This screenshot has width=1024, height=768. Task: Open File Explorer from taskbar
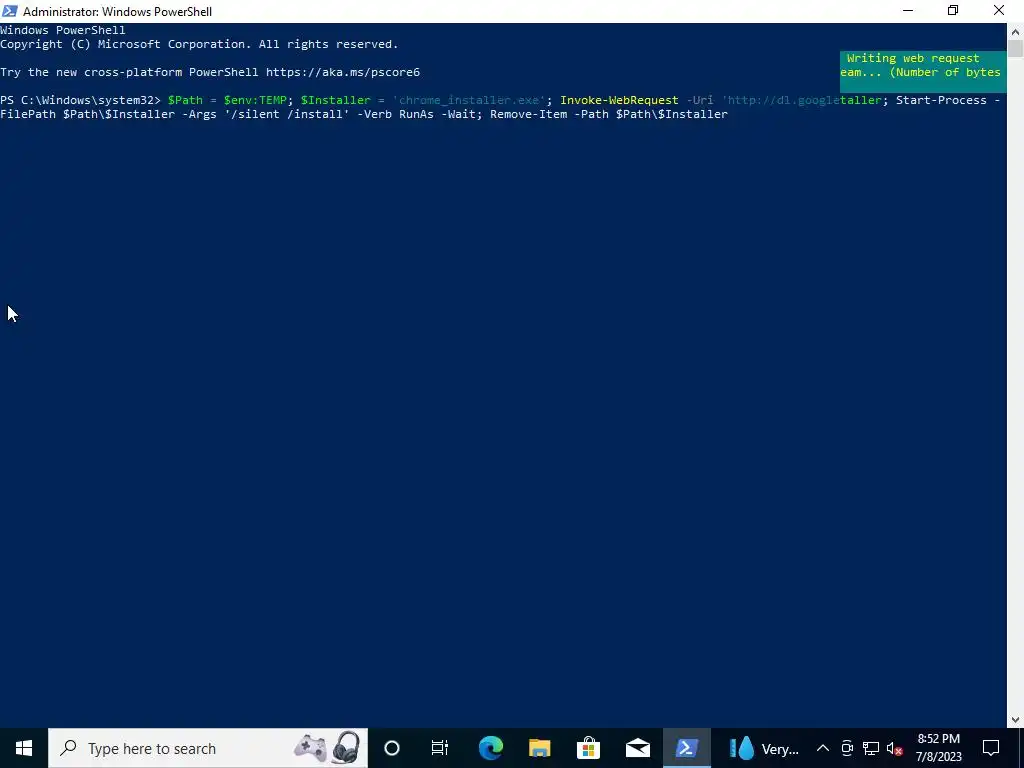tap(539, 748)
